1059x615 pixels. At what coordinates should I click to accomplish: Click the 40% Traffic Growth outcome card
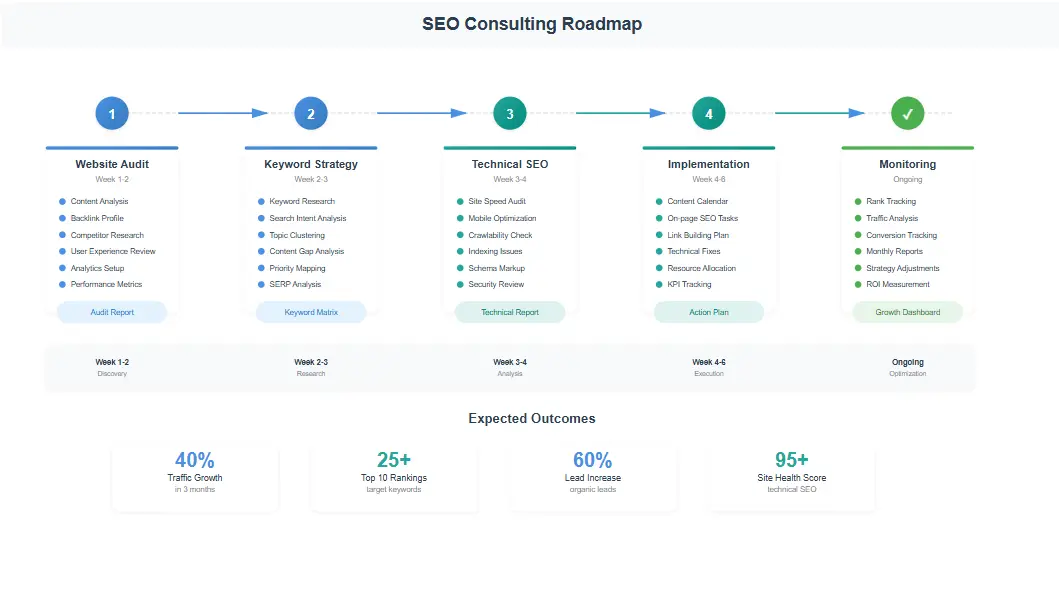point(195,477)
